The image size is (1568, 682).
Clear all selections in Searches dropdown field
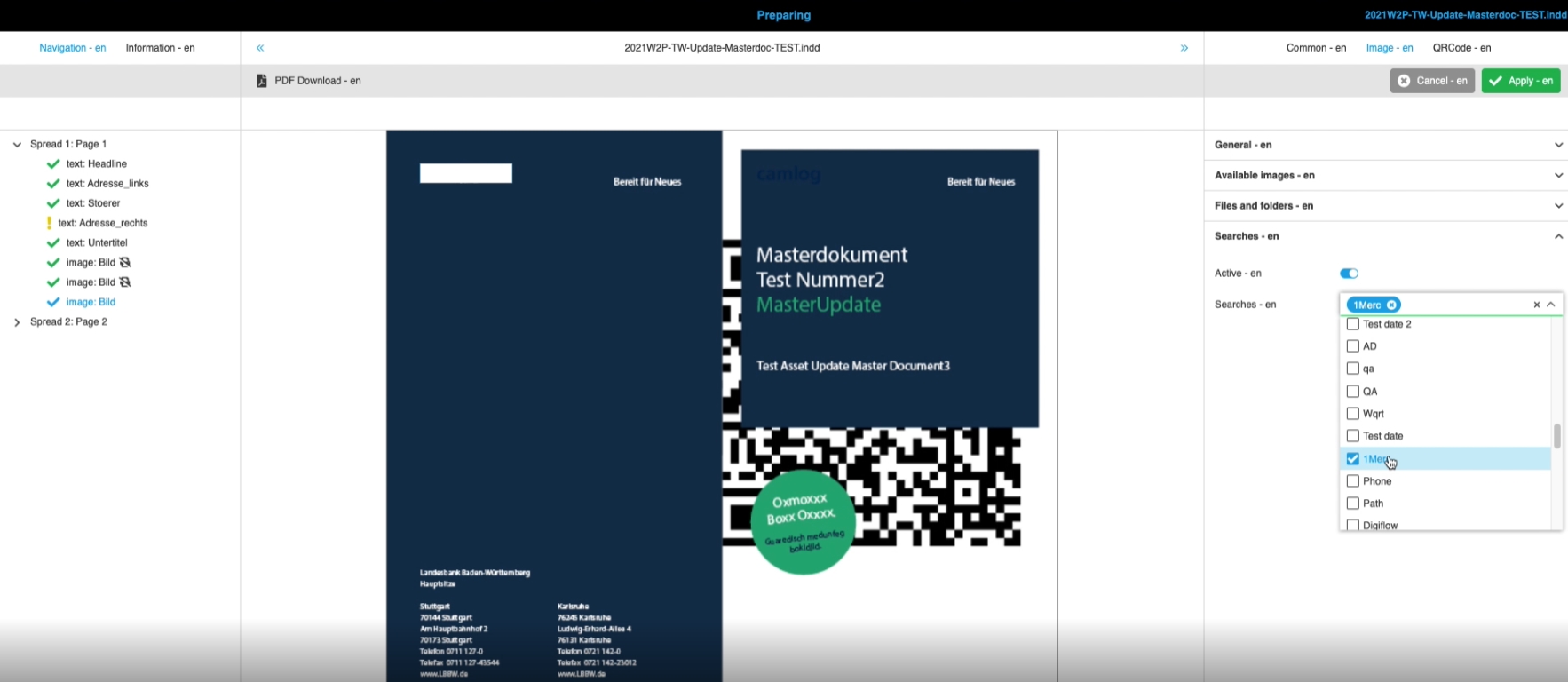point(1537,305)
